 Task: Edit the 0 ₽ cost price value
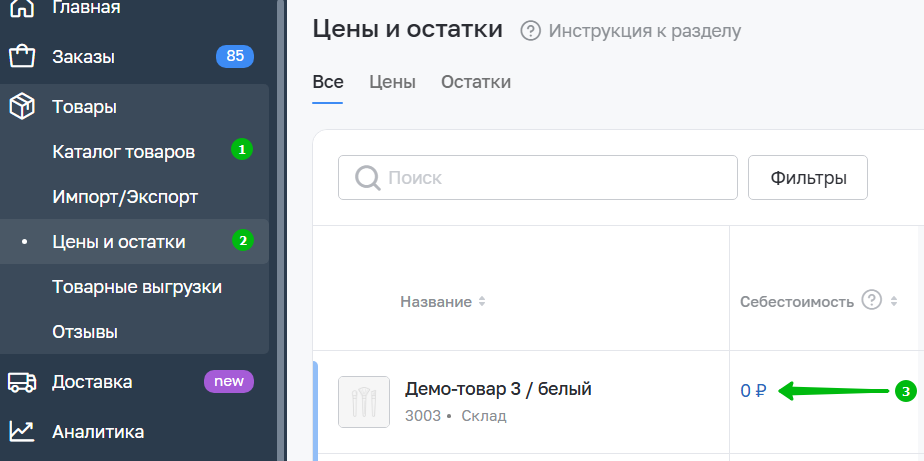click(753, 391)
